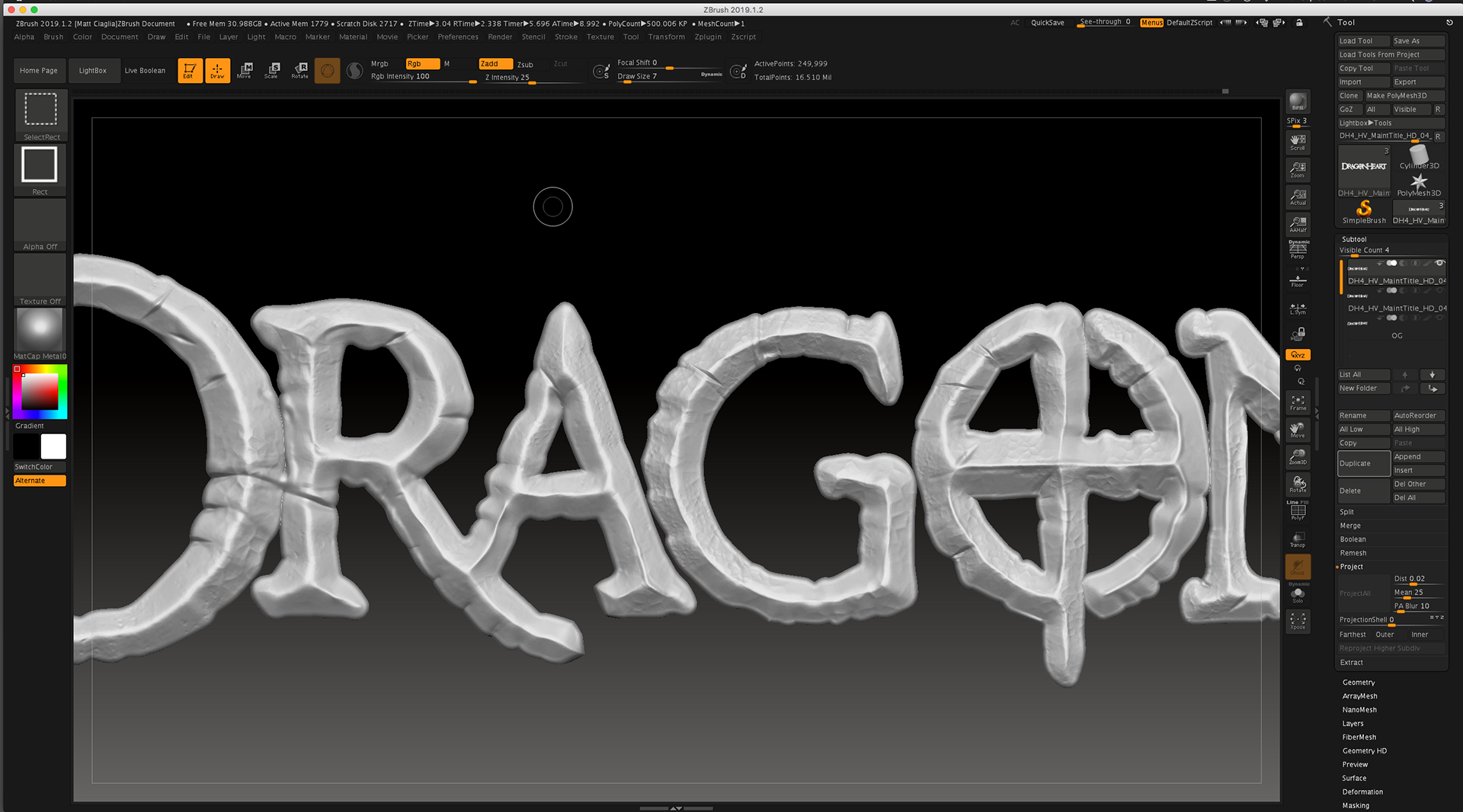The height and width of the screenshot is (812, 1463).
Task: Choose the SimpleBrush tool
Action: [x=1364, y=213]
